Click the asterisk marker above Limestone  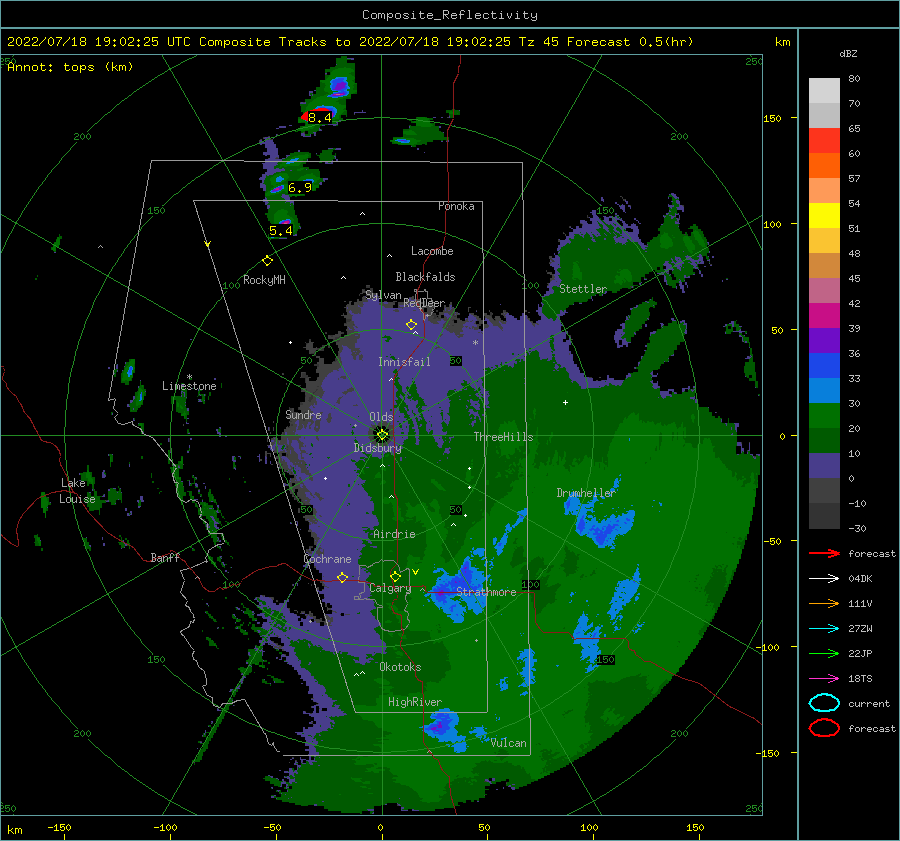[x=189, y=377]
